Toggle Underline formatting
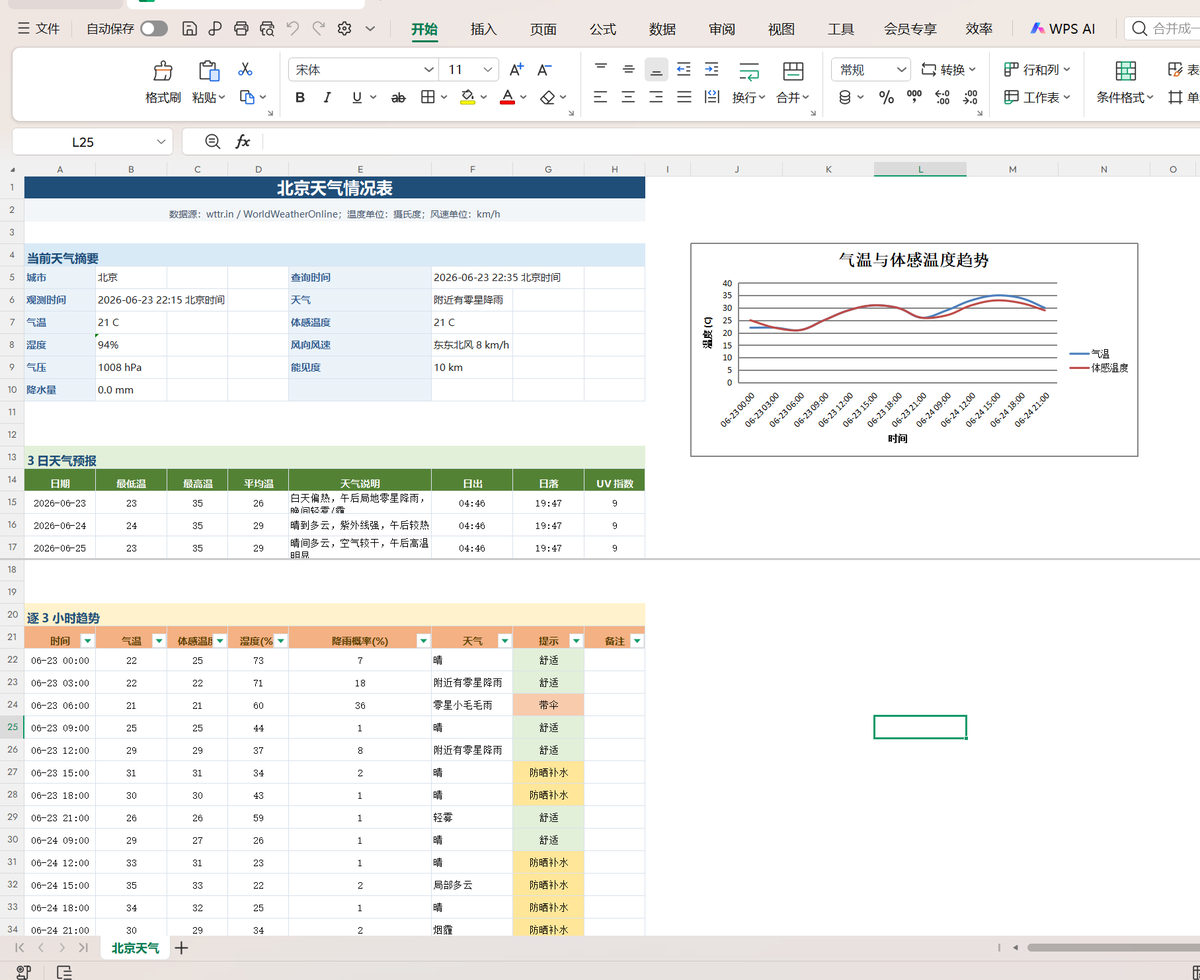This screenshot has width=1200, height=980. [357, 98]
